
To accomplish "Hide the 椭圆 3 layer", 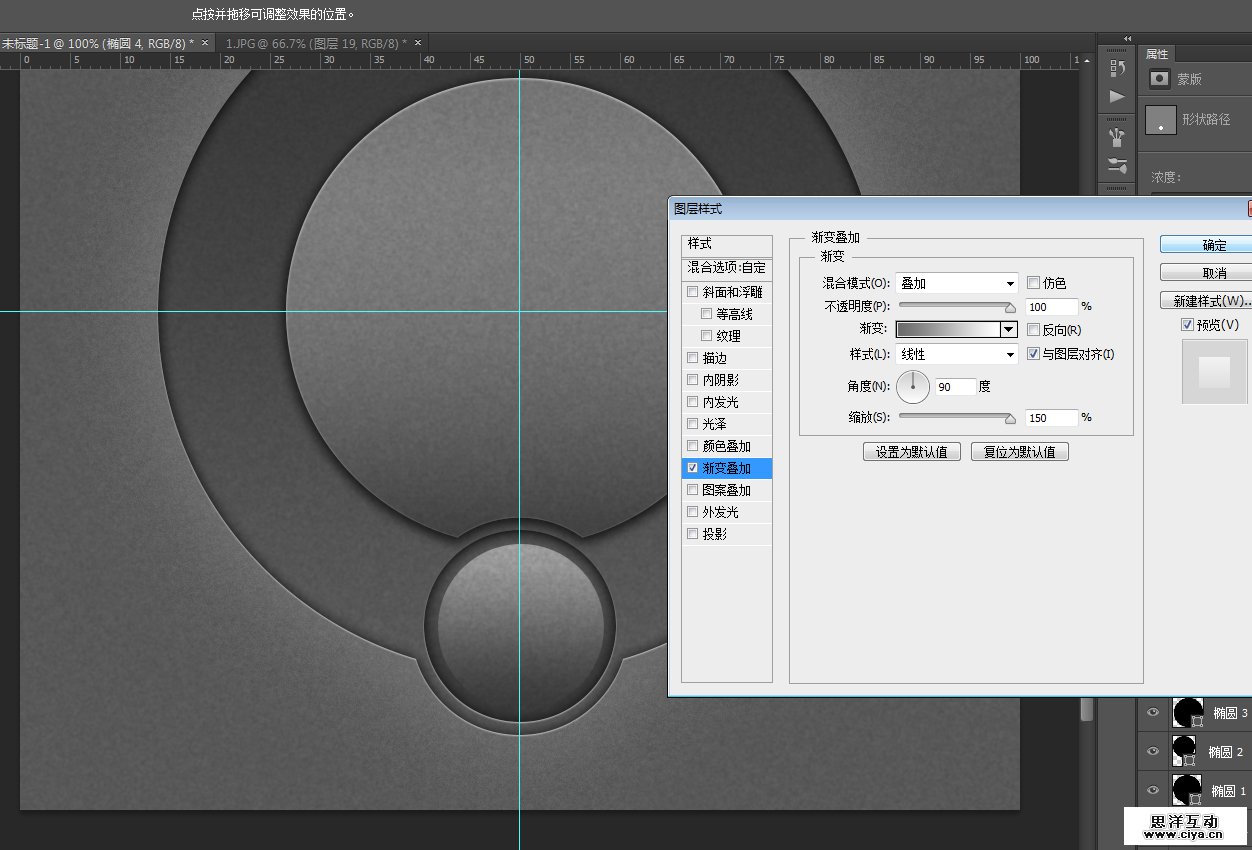I will [1153, 713].
